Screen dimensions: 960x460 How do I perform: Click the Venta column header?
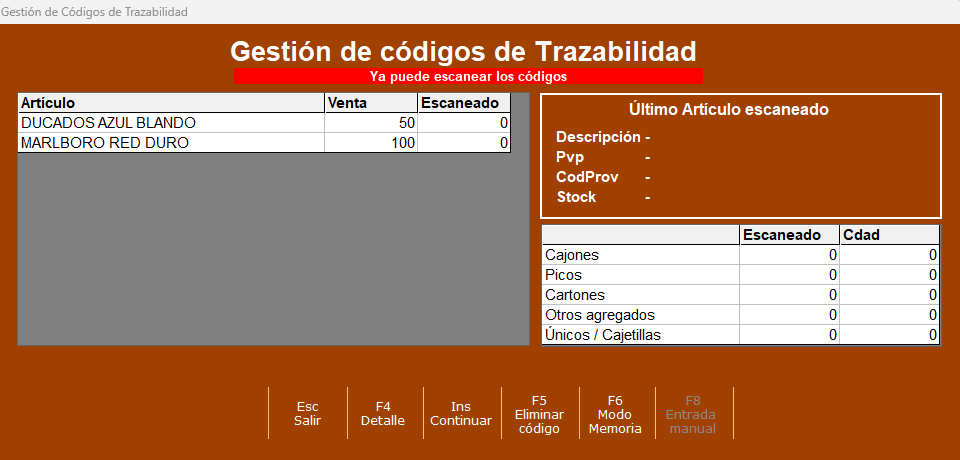(x=371, y=103)
